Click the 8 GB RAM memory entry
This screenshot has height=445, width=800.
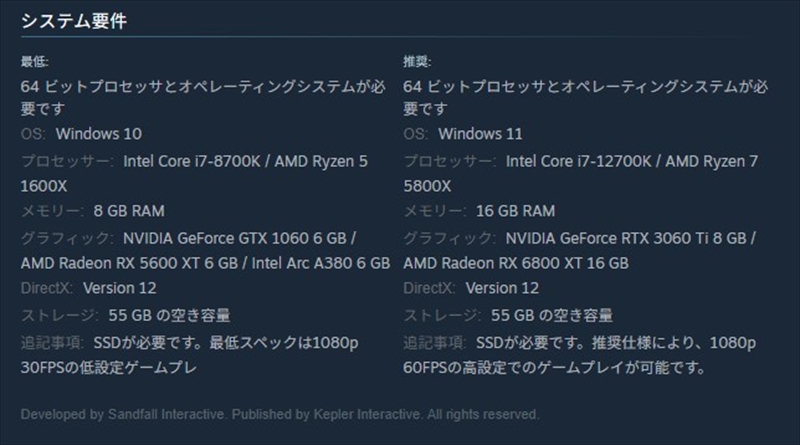pyautogui.click(x=127, y=211)
